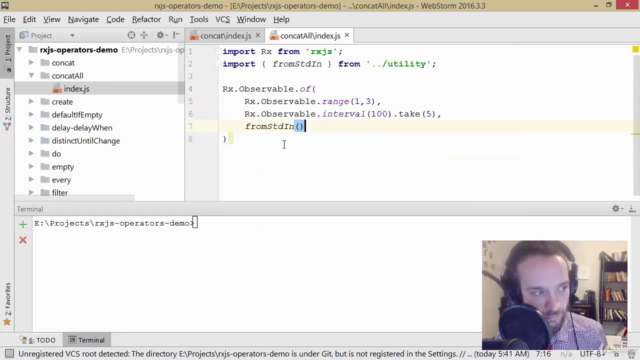This screenshot has width=640, height=360.
Task: Select the concatAll\index.js editor tab
Action: [x=310, y=36]
